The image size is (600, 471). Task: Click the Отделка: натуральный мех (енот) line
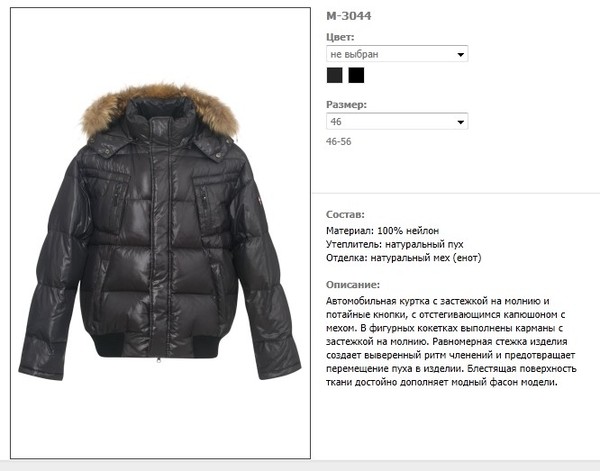[404, 258]
